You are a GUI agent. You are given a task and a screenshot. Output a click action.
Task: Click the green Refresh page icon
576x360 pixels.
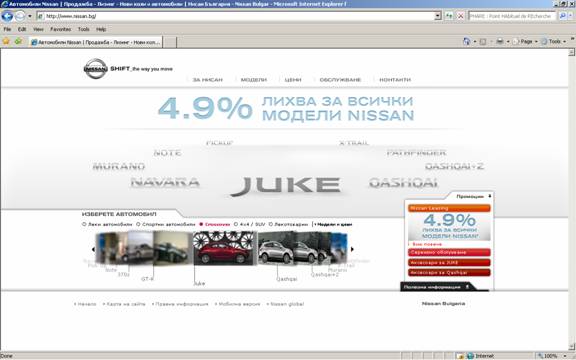tap(449, 16)
